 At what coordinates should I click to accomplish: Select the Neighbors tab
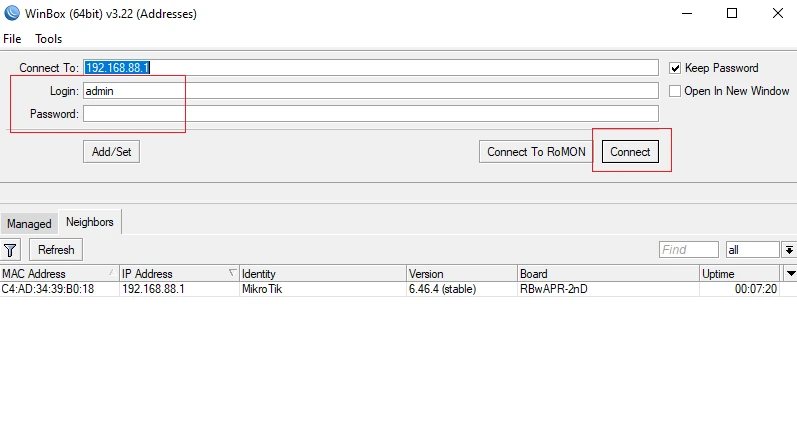click(x=90, y=222)
